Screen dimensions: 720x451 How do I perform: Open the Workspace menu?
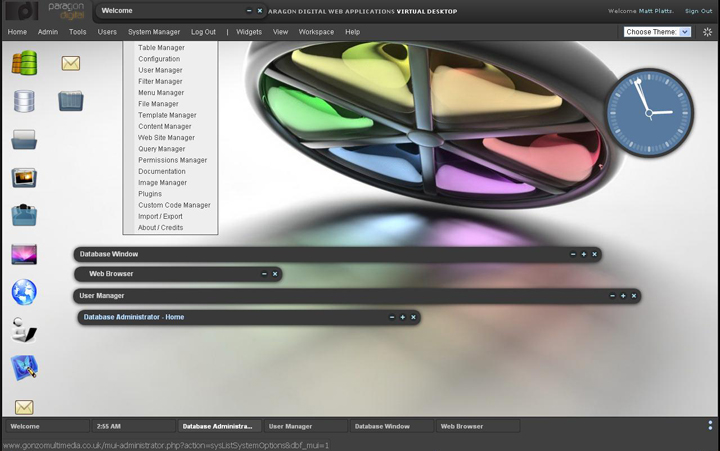316,32
